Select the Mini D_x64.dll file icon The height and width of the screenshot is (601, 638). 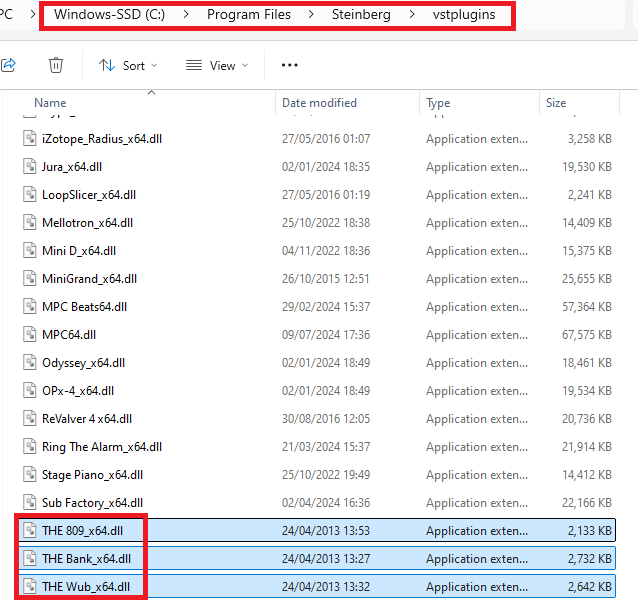tap(30, 251)
